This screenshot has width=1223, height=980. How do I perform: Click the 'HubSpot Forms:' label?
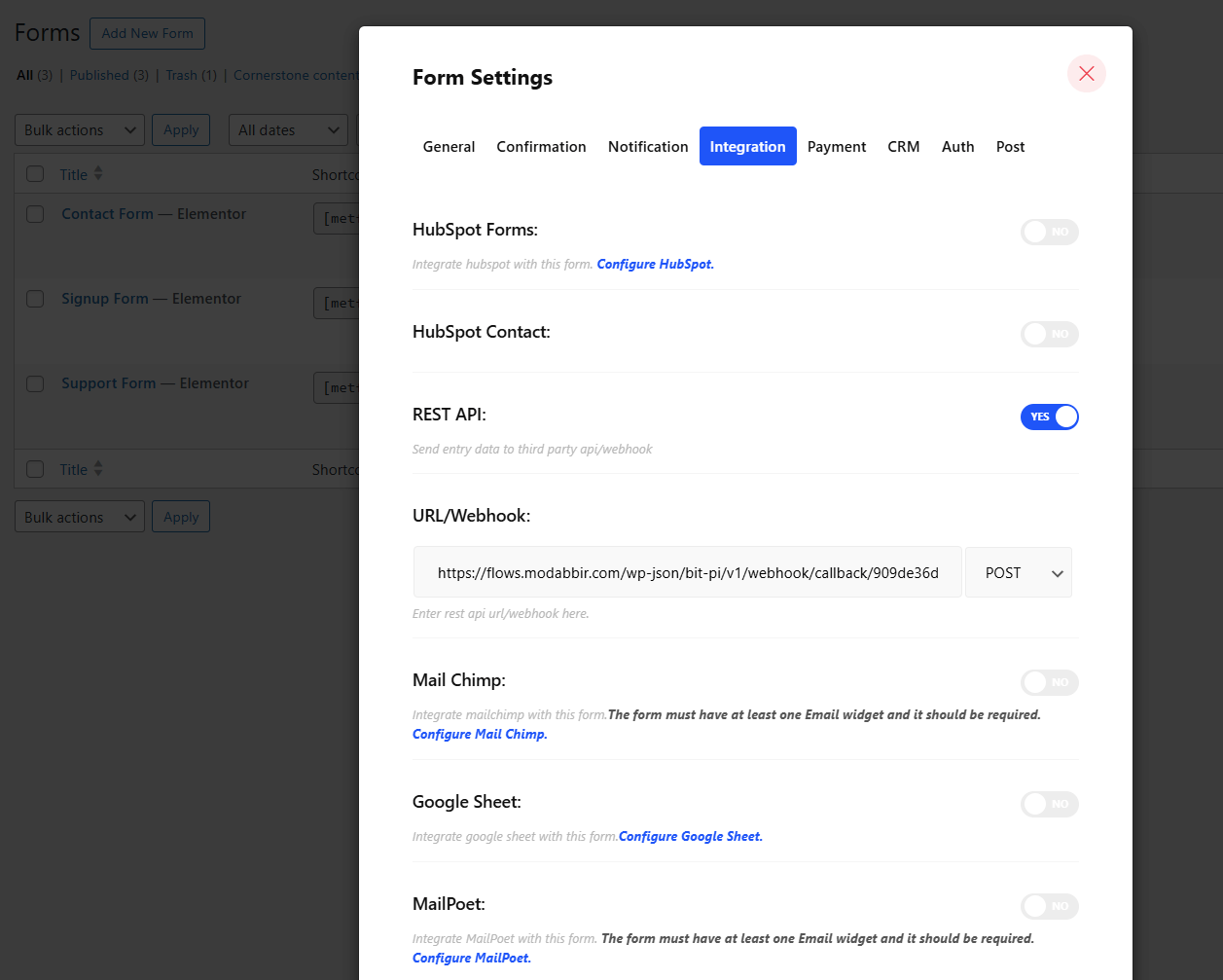pos(475,230)
